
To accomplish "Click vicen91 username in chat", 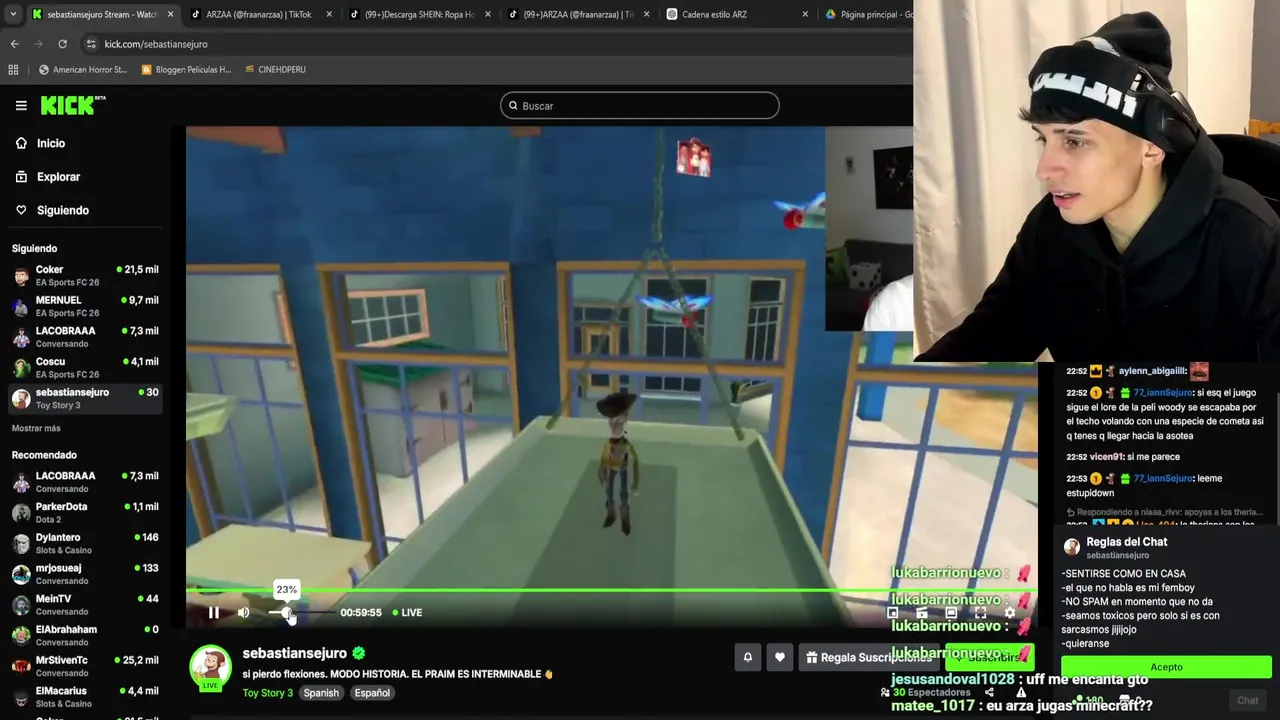I will (x=1108, y=457).
